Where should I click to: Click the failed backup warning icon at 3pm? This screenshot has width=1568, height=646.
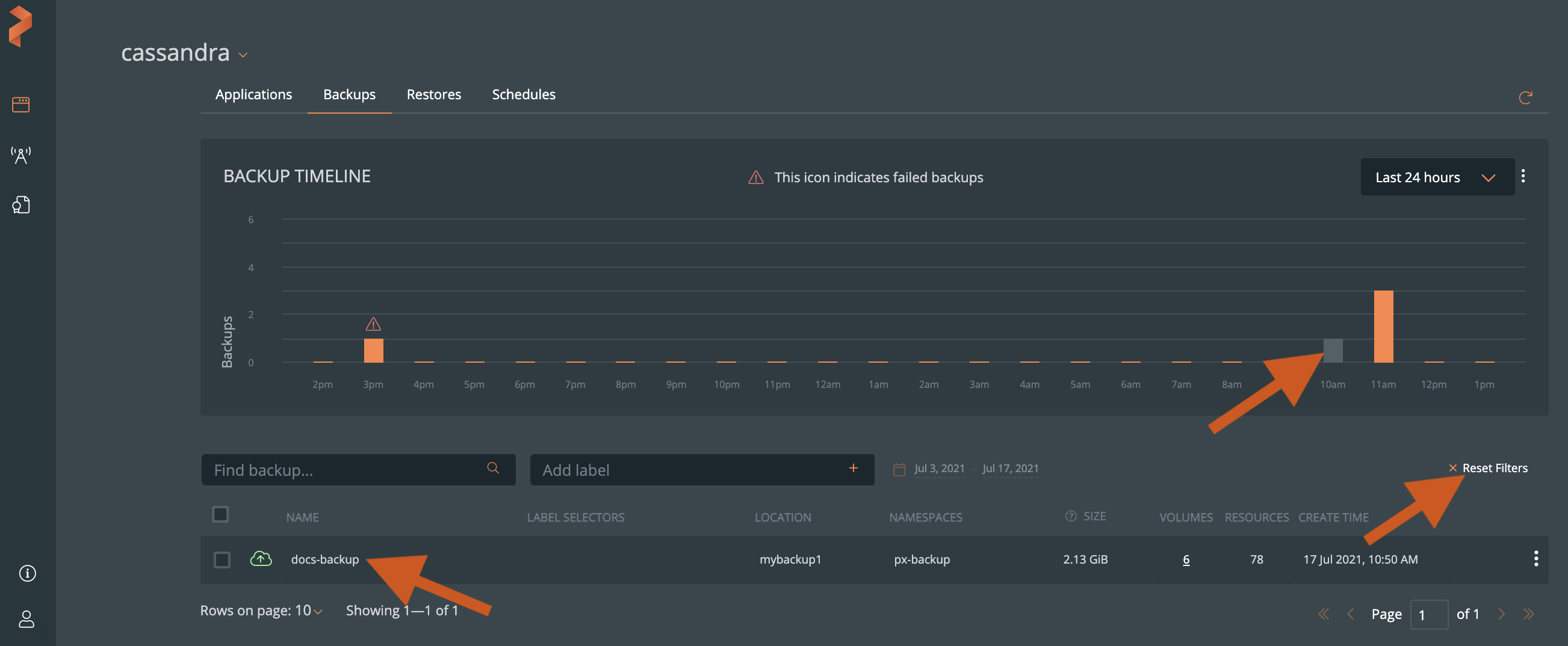click(x=373, y=324)
